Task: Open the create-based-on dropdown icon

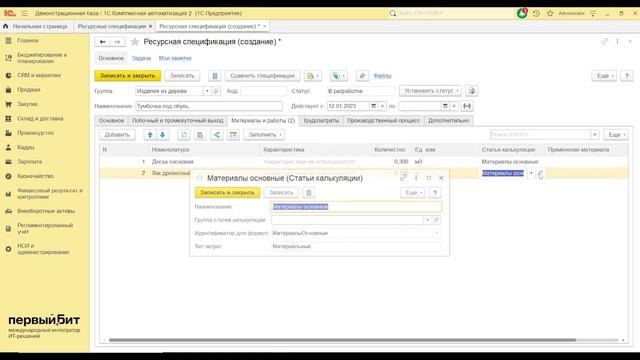Action: (313, 76)
